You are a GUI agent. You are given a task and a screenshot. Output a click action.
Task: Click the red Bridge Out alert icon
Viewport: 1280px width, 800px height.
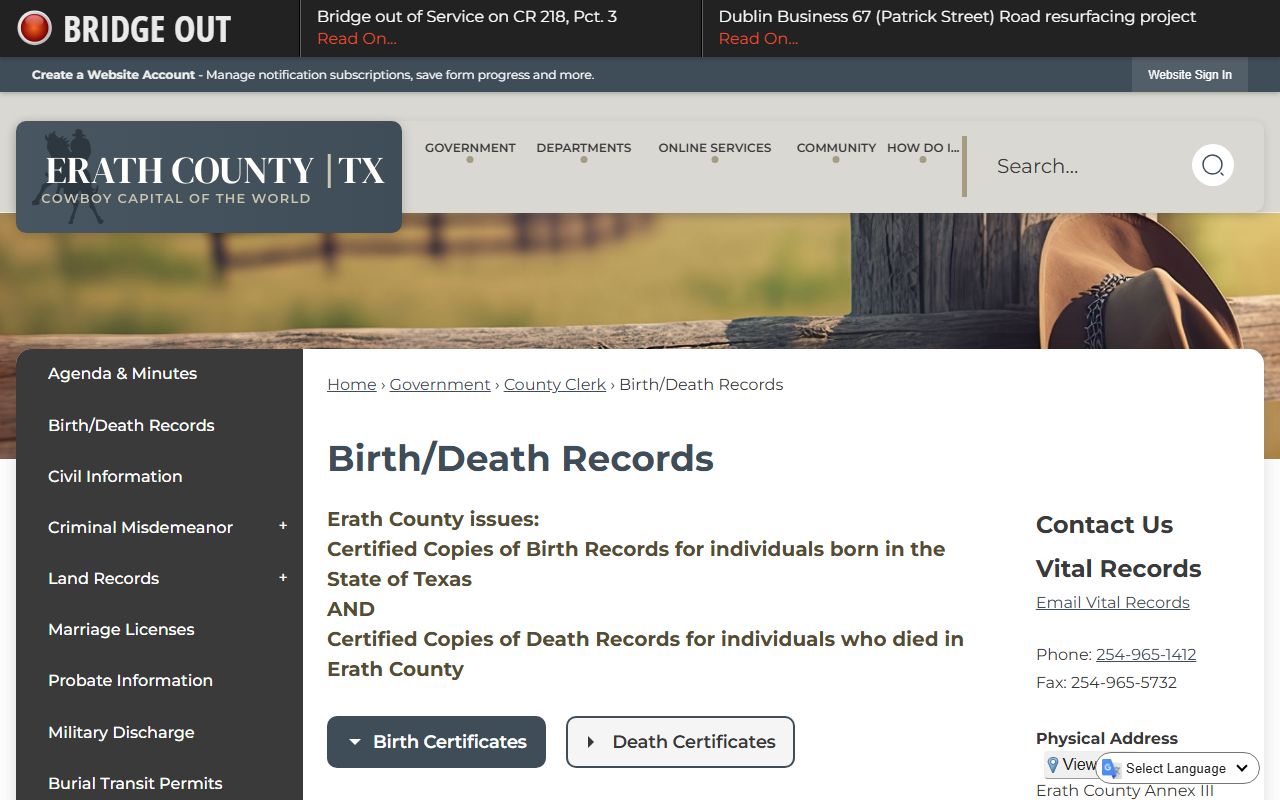[x=34, y=28]
